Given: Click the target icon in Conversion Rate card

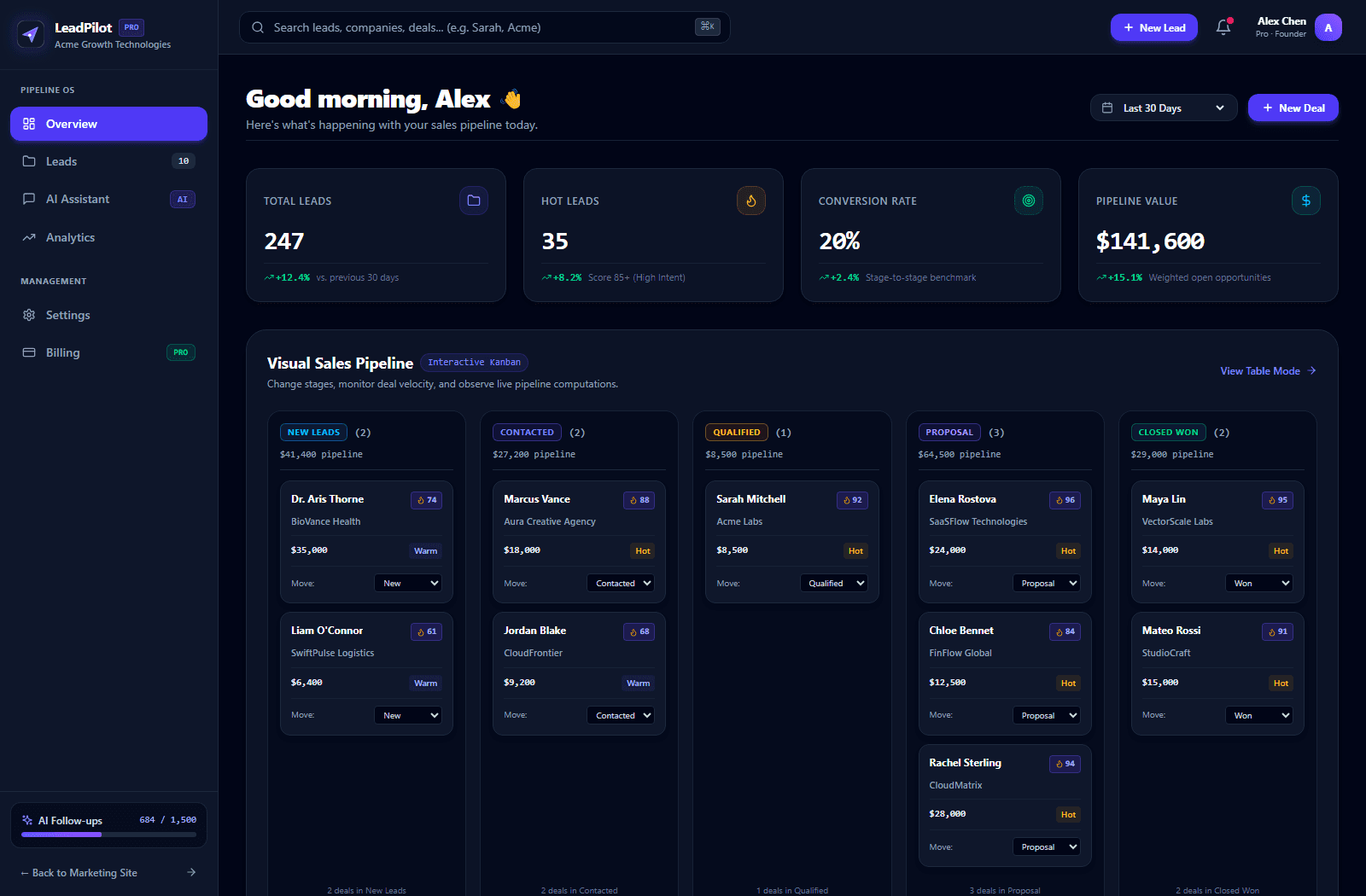Looking at the screenshot, I should pyautogui.click(x=1029, y=201).
